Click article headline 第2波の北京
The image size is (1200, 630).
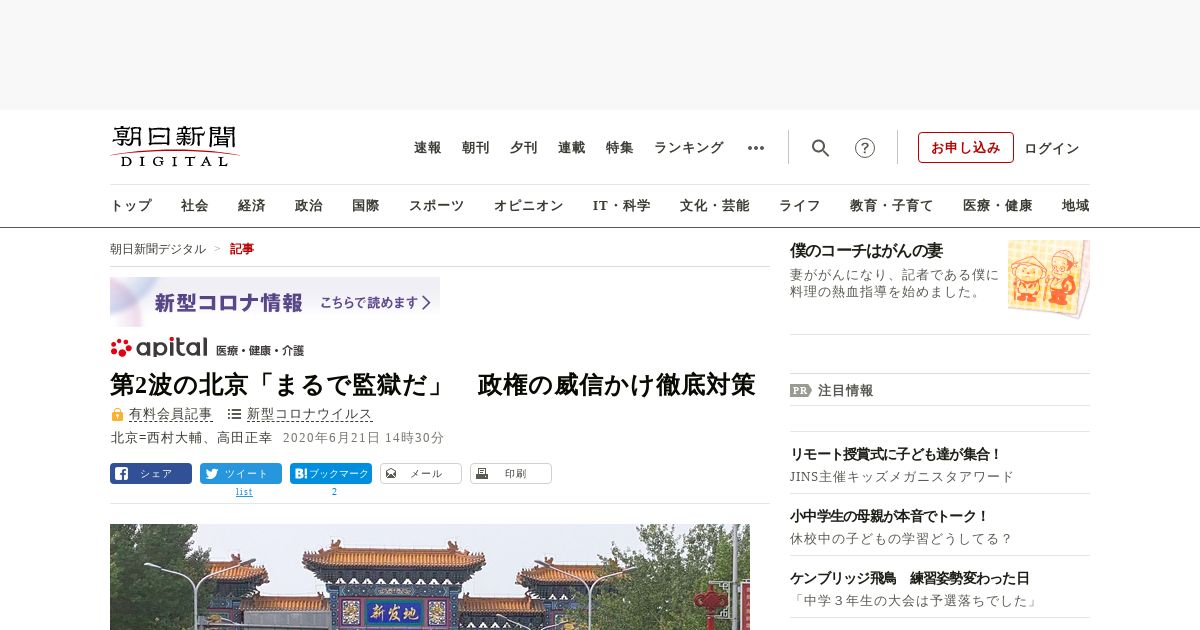coord(432,385)
